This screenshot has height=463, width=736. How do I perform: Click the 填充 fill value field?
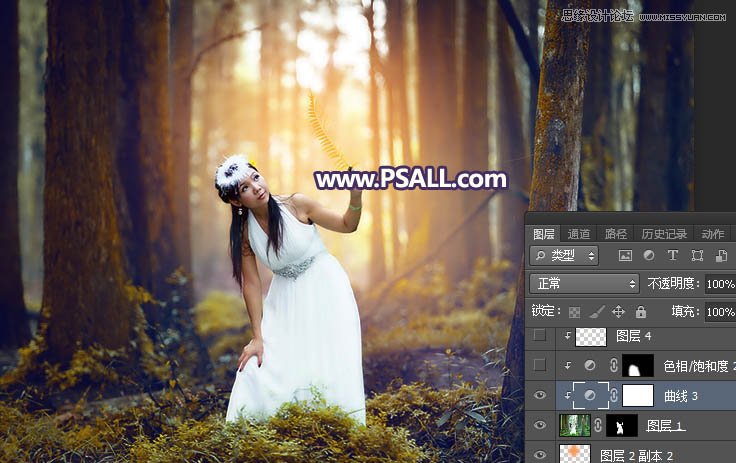721,312
